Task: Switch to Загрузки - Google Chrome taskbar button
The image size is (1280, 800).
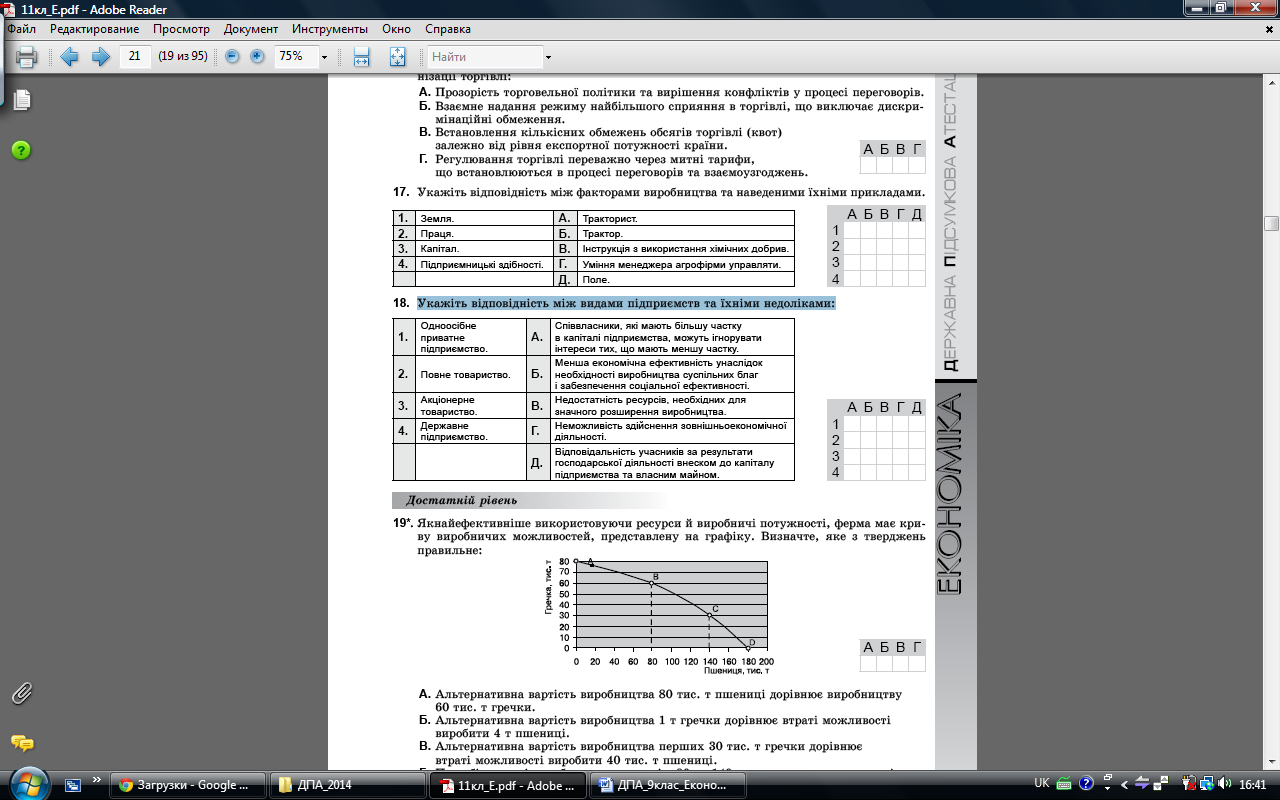Action: [x=188, y=785]
